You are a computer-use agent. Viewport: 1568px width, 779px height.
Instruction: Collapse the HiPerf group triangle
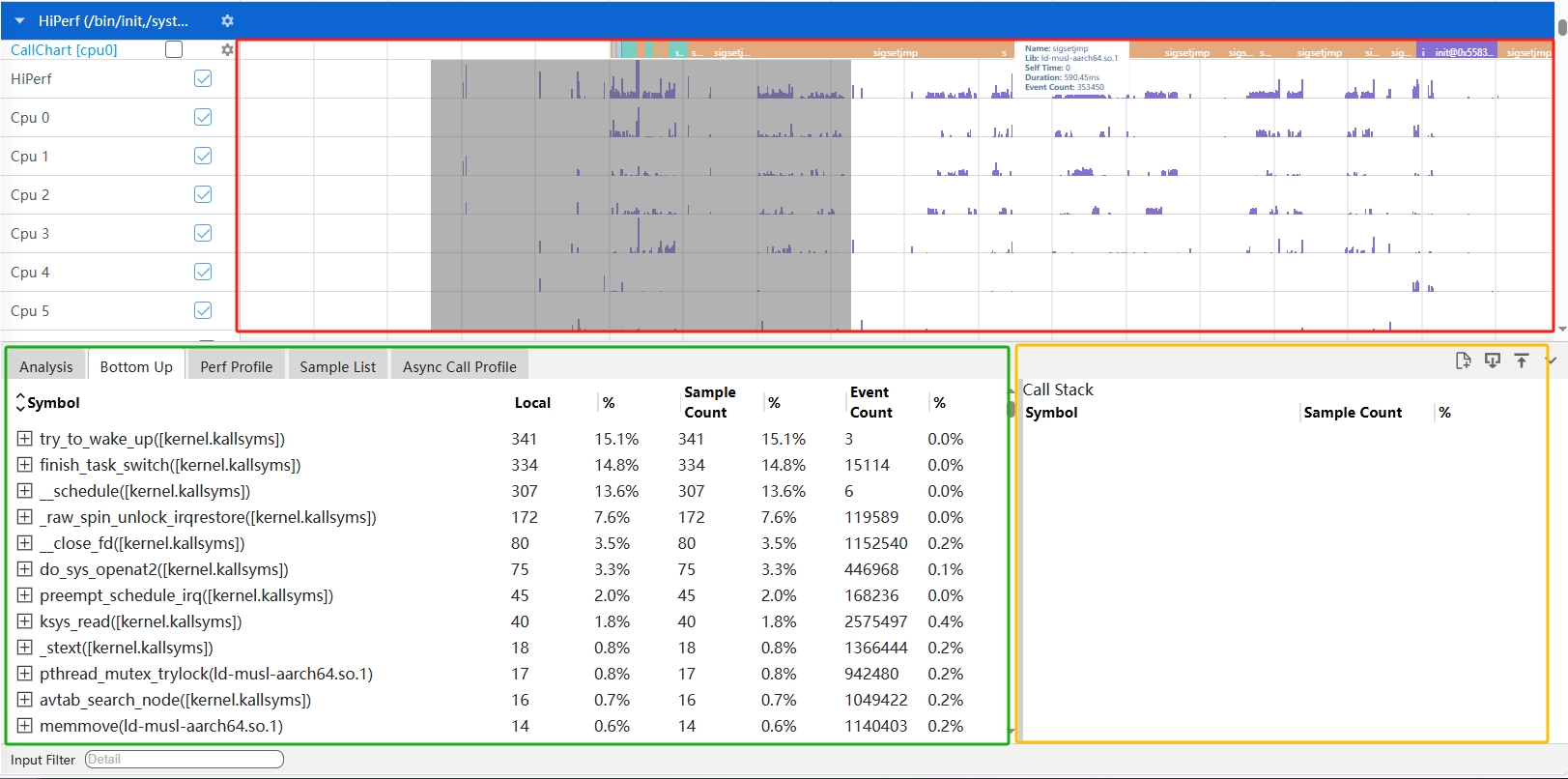click(x=19, y=20)
